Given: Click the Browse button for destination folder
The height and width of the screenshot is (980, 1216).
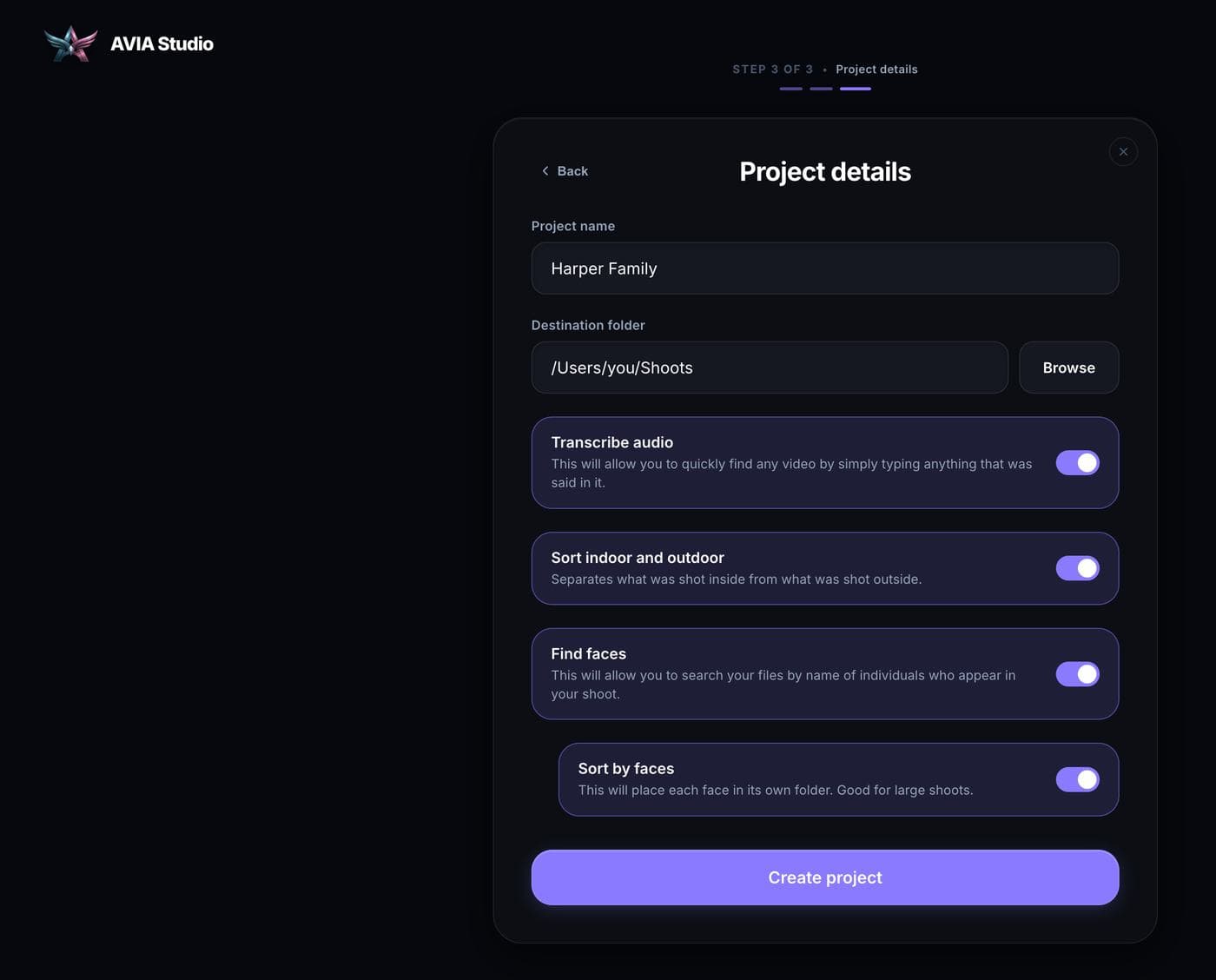Looking at the screenshot, I should click(x=1068, y=367).
